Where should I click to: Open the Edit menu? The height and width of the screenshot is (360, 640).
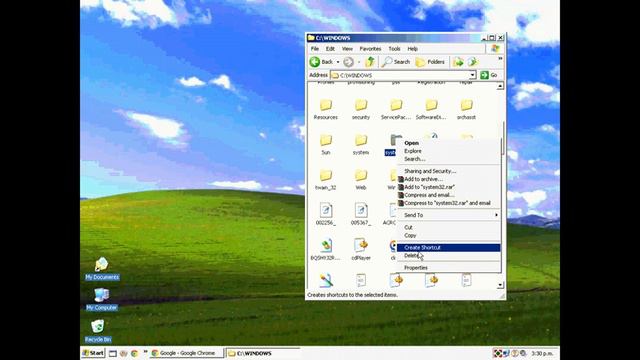pyautogui.click(x=330, y=49)
